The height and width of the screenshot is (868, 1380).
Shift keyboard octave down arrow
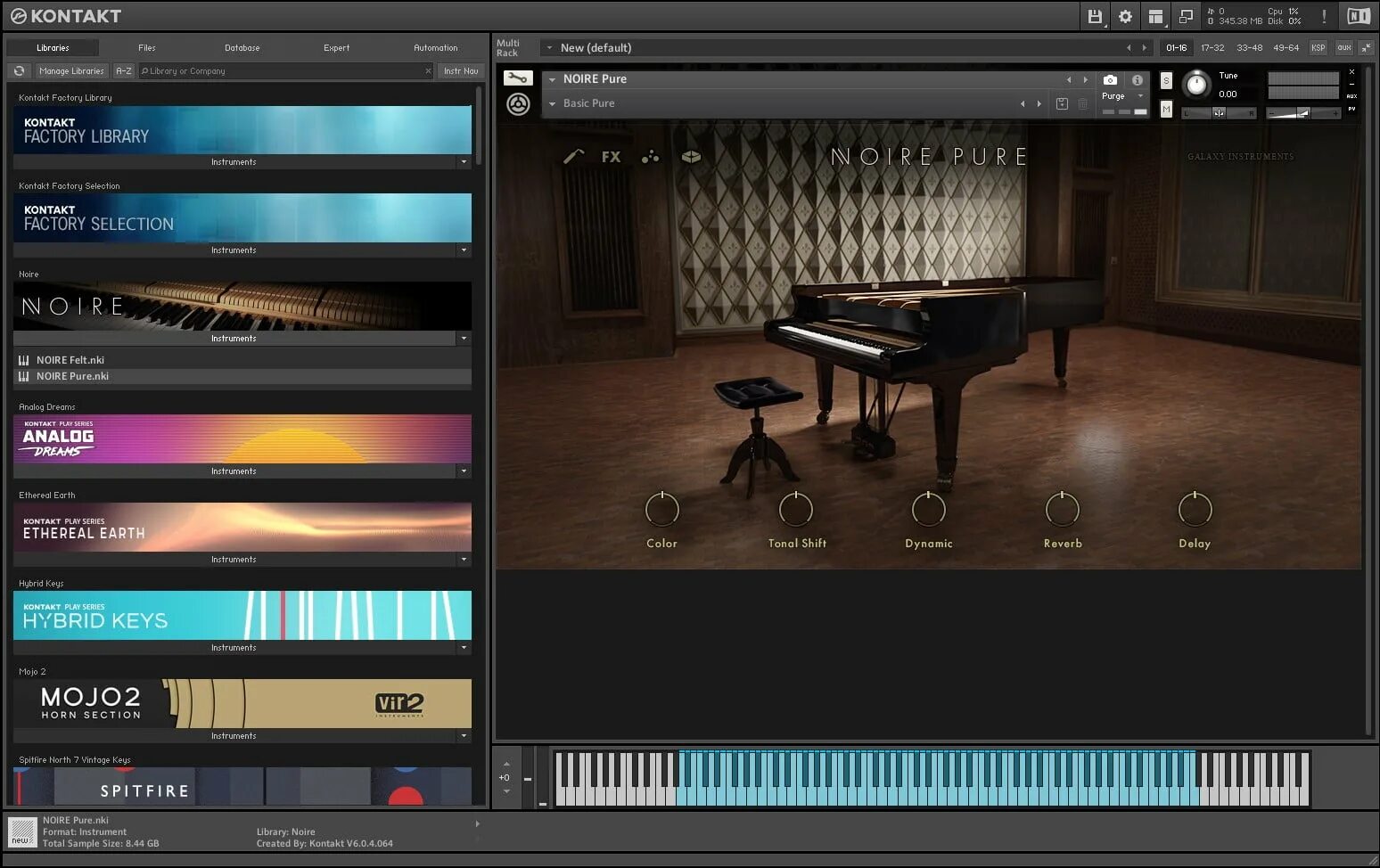click(506, 791)
